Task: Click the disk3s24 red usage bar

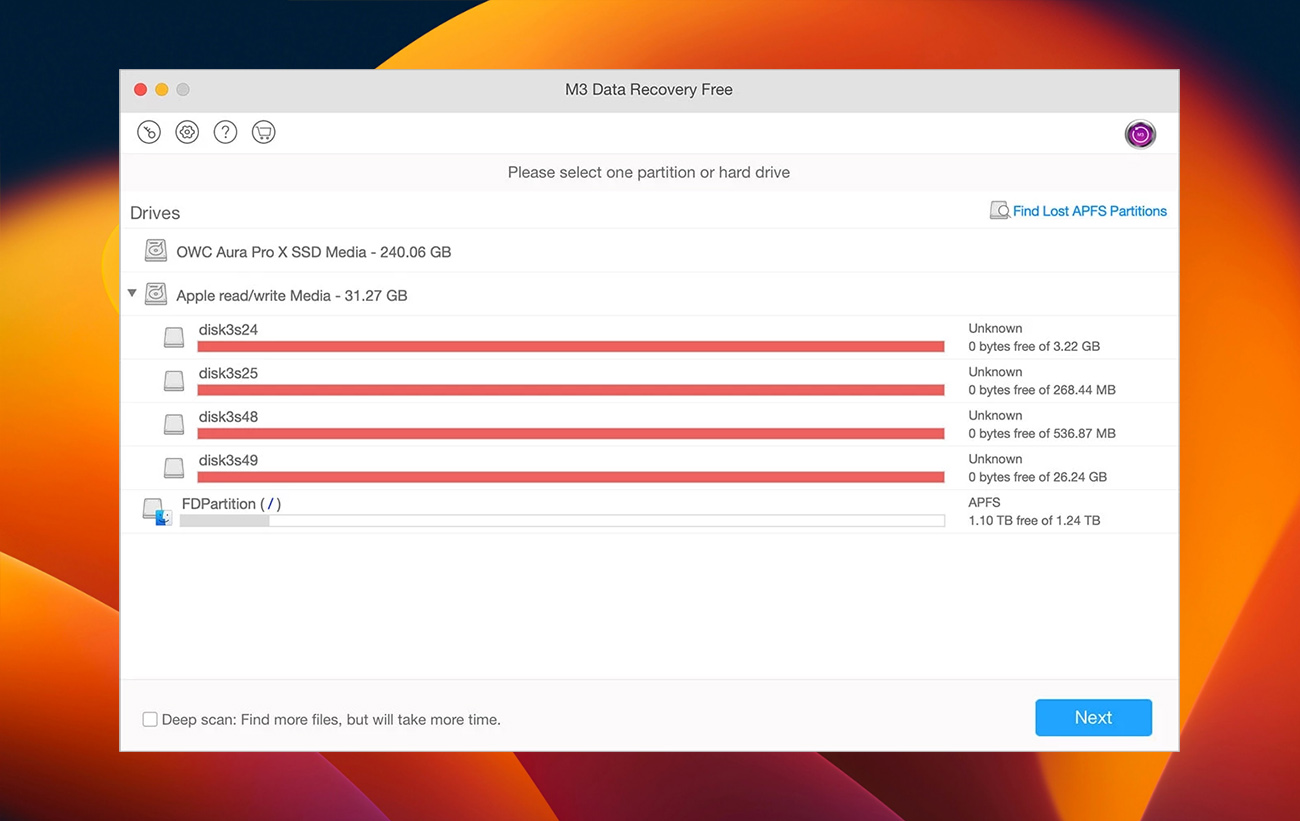Action: point(571,347)
